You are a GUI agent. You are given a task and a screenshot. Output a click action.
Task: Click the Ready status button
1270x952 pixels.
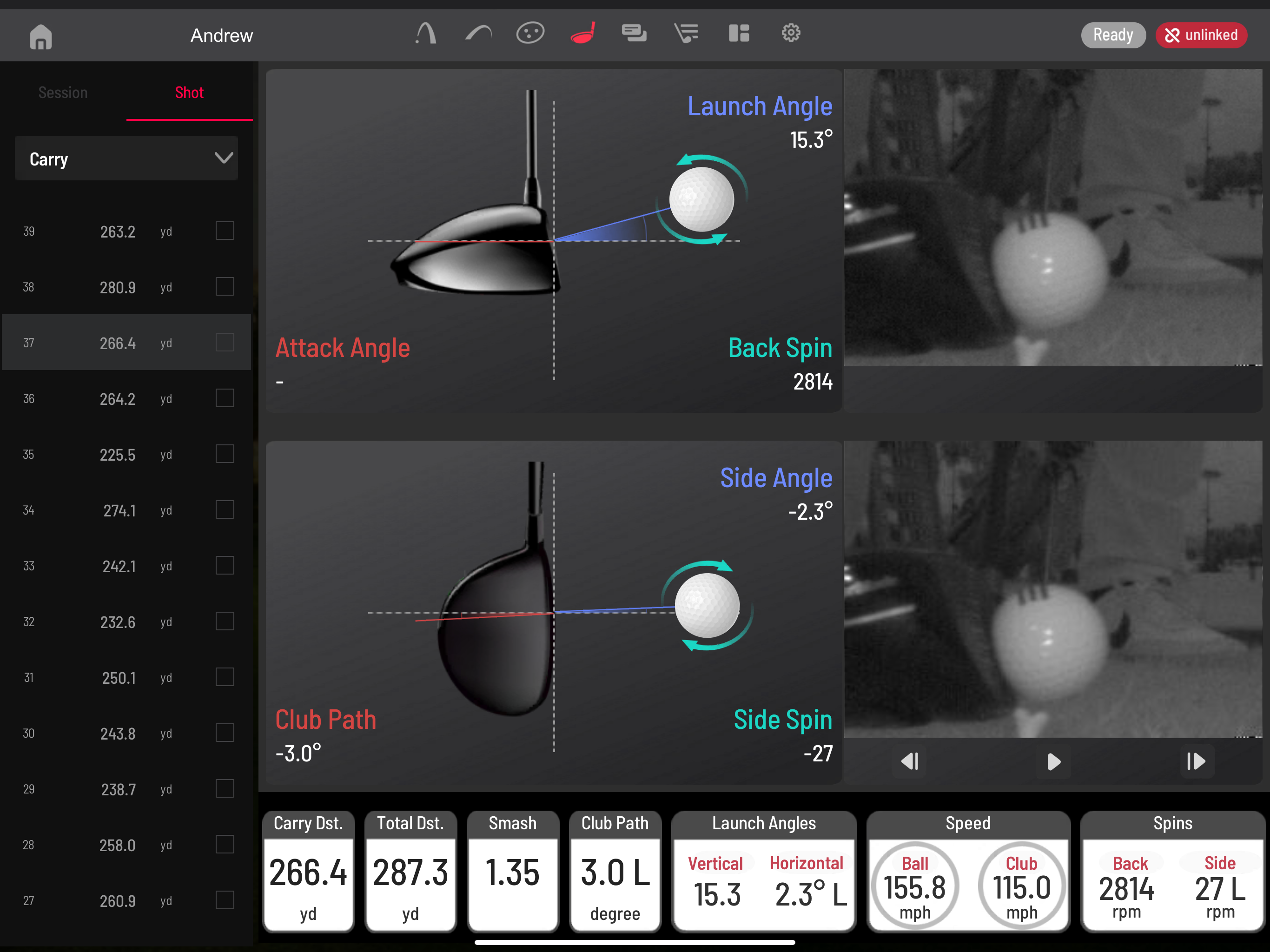[x=1112, y=35]
